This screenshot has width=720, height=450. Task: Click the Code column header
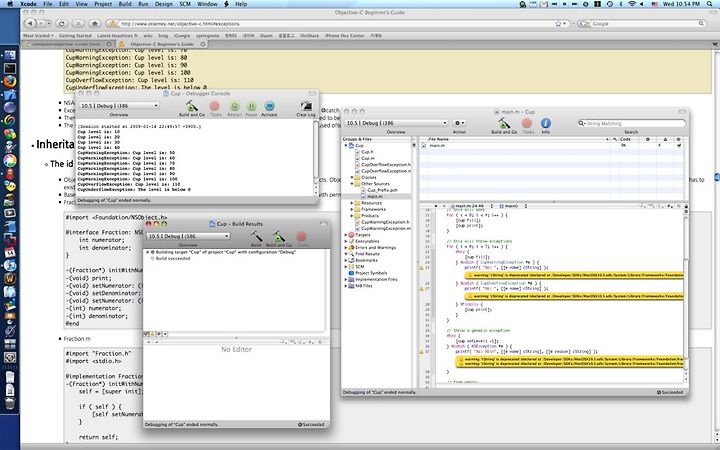pyautogui.click(x=625, y=139)
